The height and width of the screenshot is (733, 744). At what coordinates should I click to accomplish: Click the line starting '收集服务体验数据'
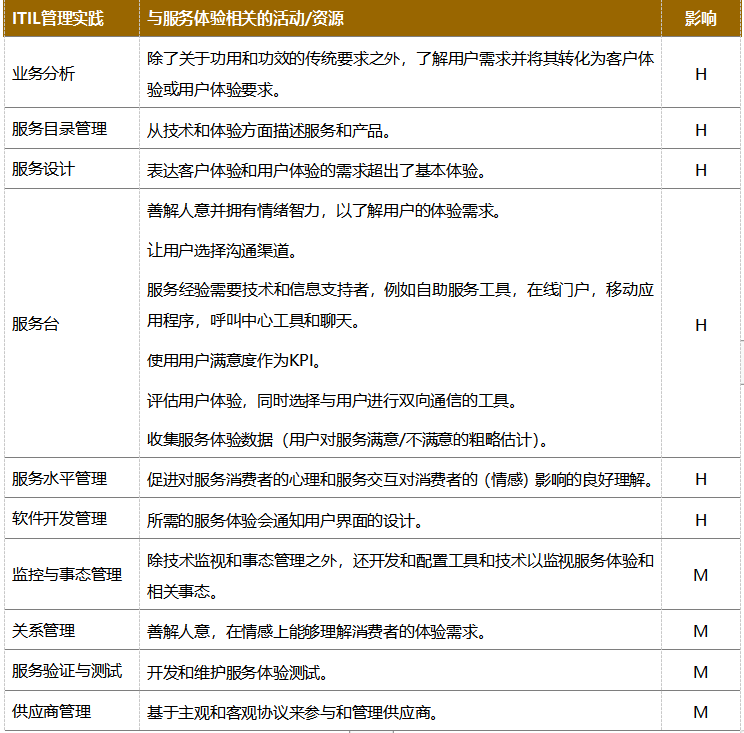[348, 439]
